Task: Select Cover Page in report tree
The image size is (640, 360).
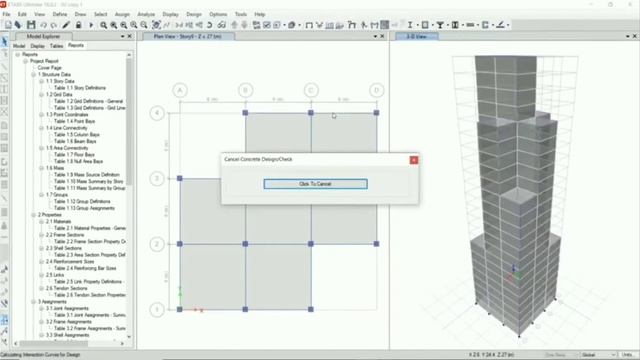Action: 49,68
